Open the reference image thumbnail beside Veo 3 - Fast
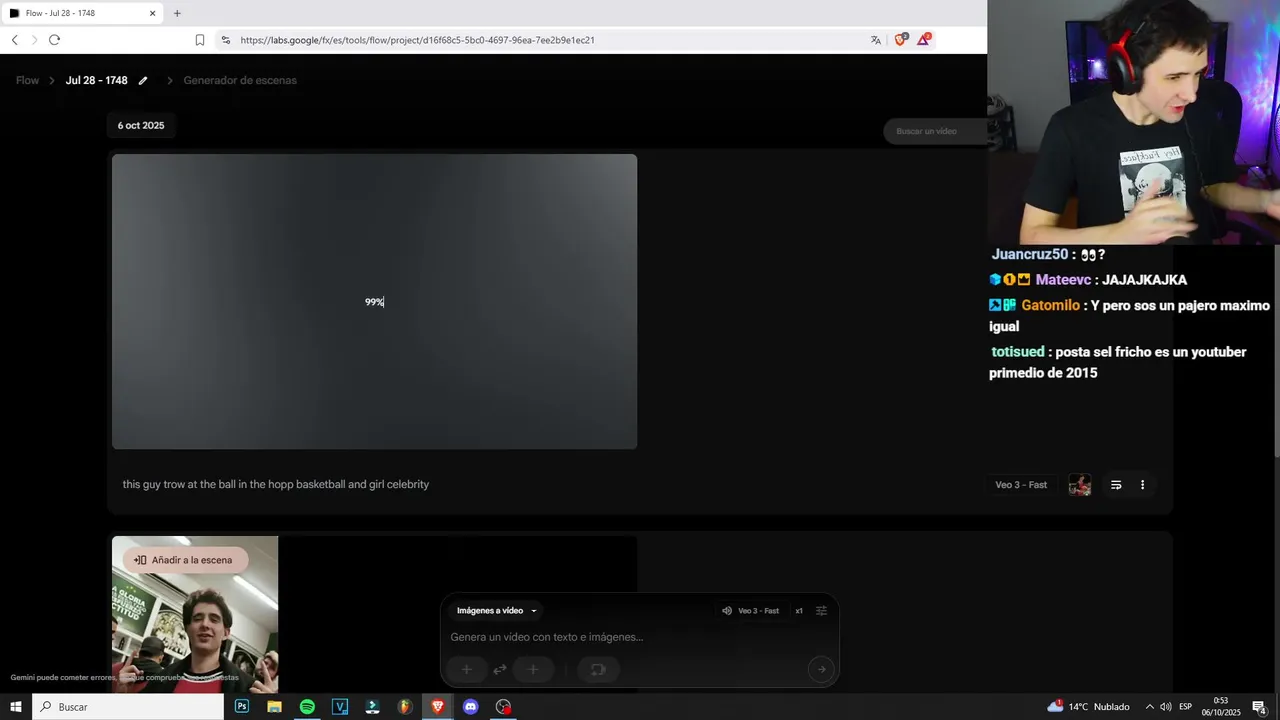This screenshot has width=1280, height=720. (1080, 485)
